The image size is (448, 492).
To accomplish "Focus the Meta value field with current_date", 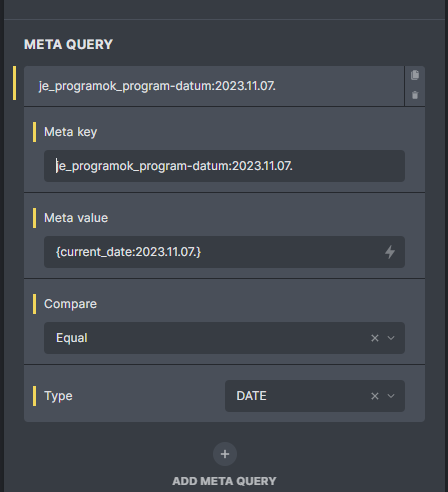I will pos(213,252).
